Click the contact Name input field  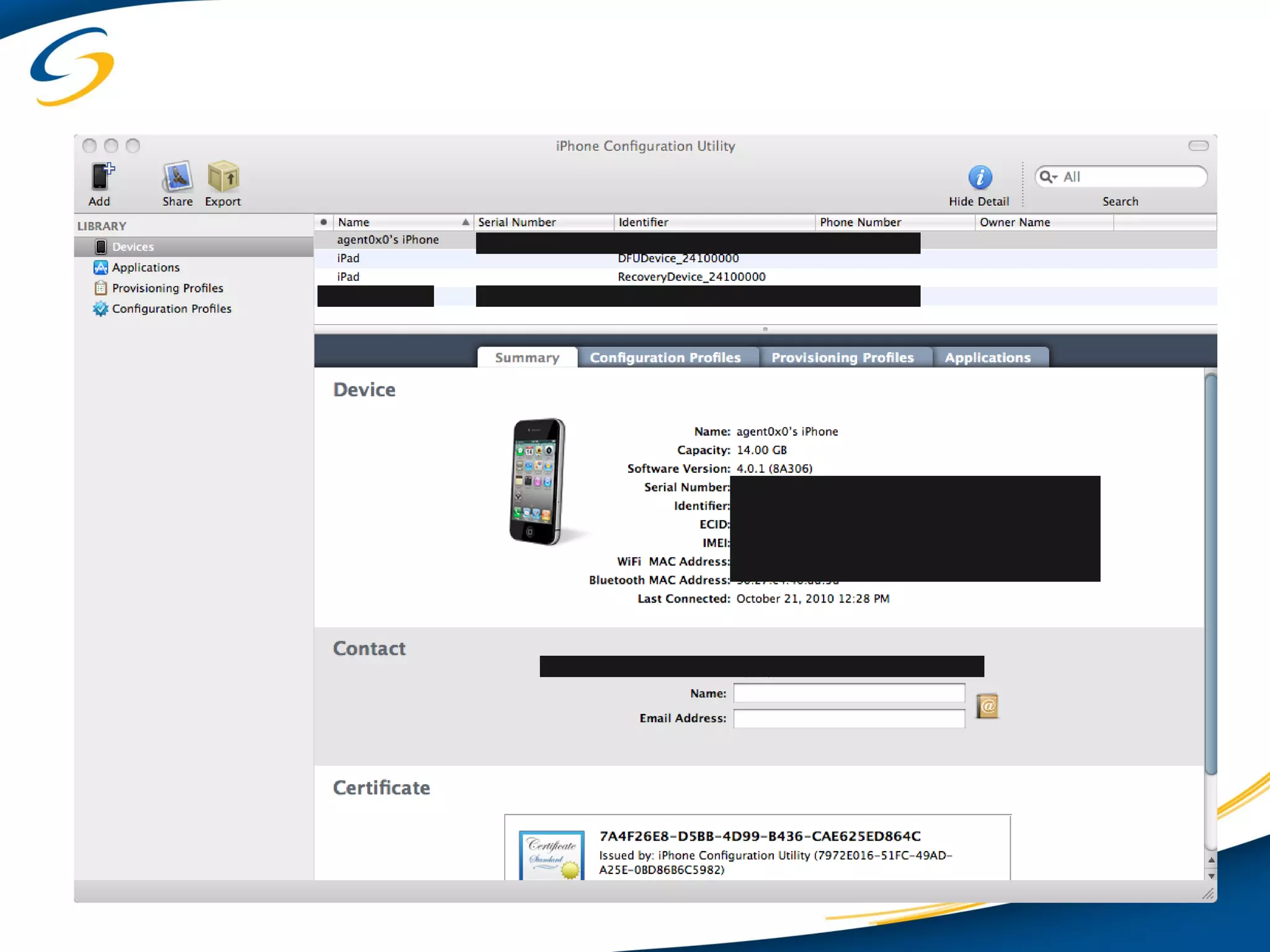coord(848,694)
